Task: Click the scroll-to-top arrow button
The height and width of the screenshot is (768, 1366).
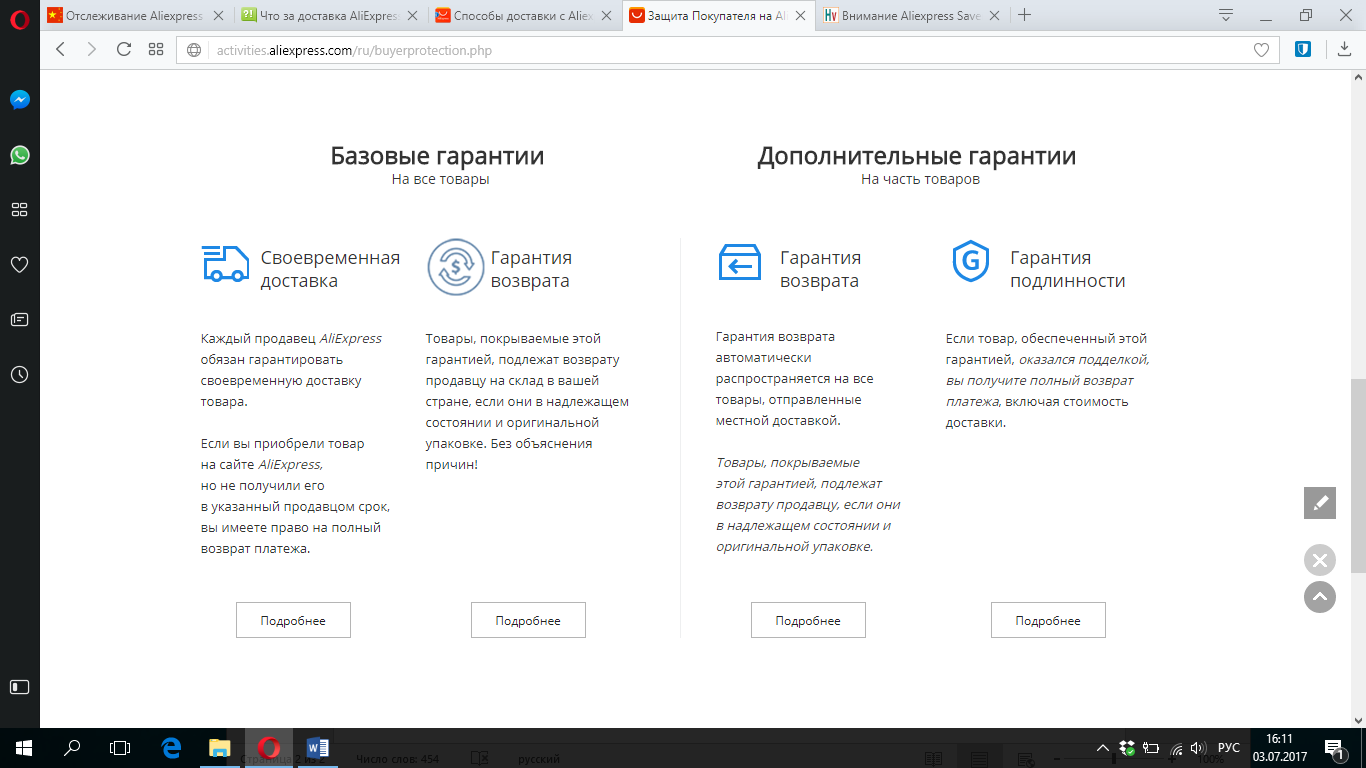Action: coord(1320,597)
